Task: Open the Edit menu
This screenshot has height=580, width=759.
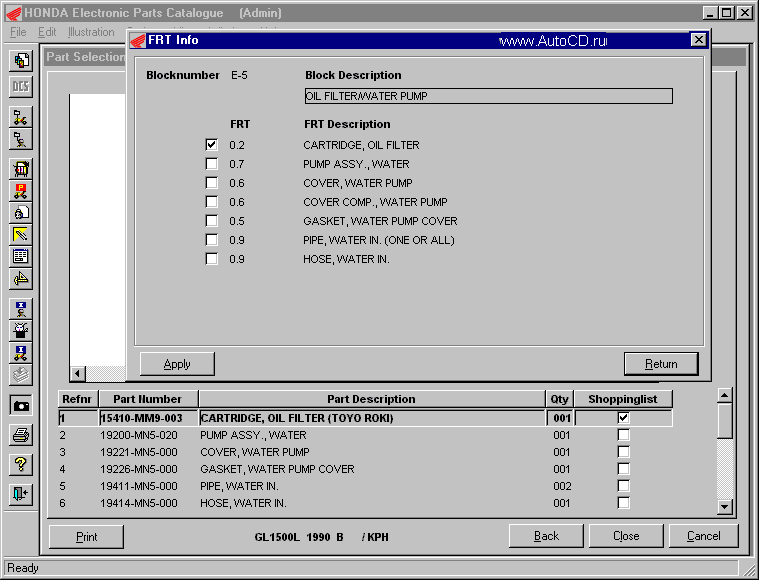Action: coord(47,32)
